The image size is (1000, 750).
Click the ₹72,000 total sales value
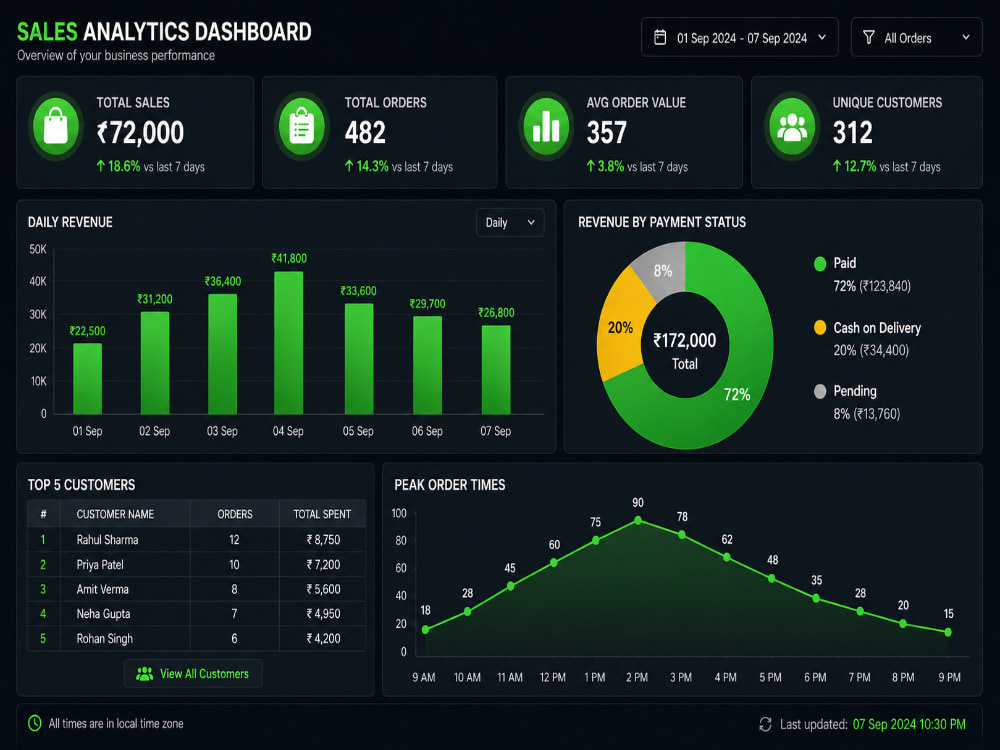[140, 133]
